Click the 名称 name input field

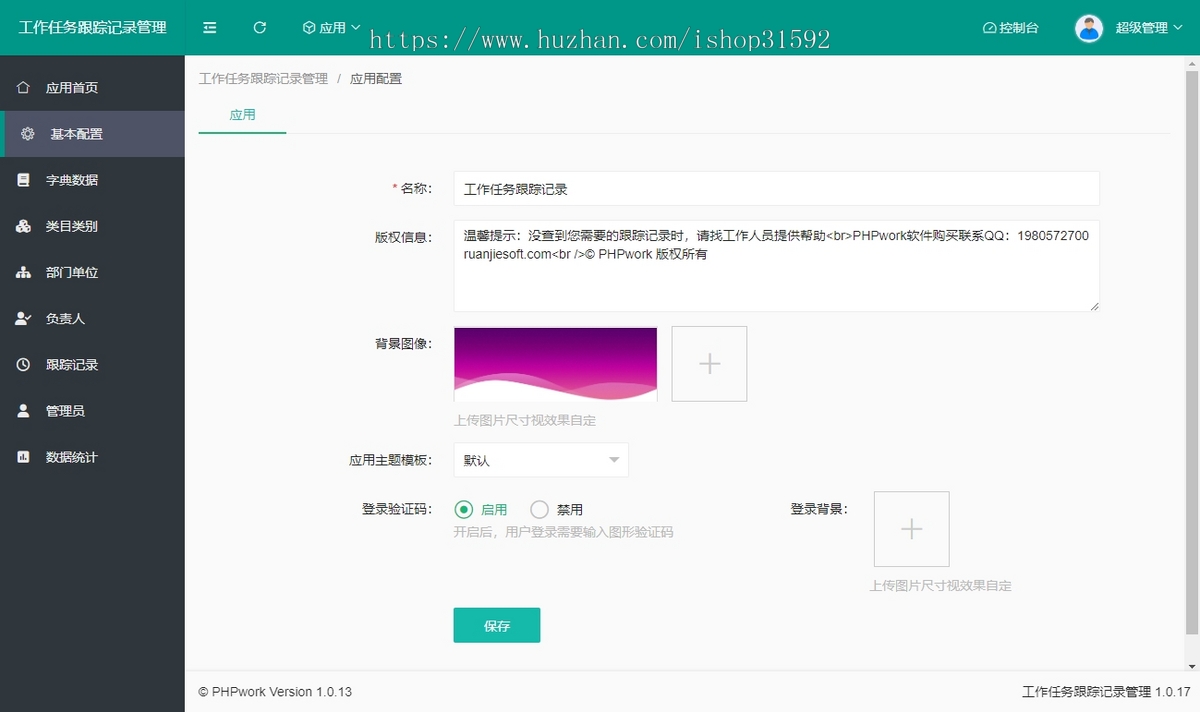point(776,188)
